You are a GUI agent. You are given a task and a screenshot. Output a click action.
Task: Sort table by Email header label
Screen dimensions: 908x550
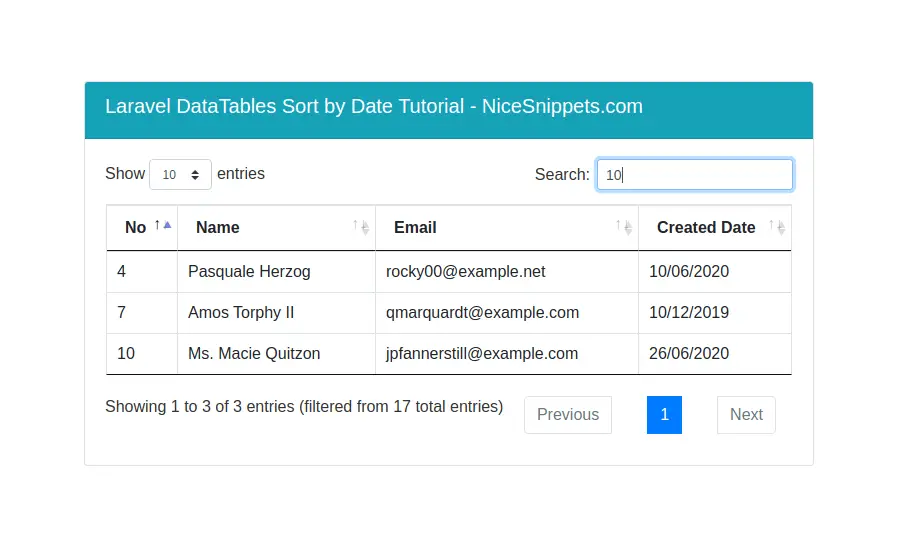pos(415,228)
